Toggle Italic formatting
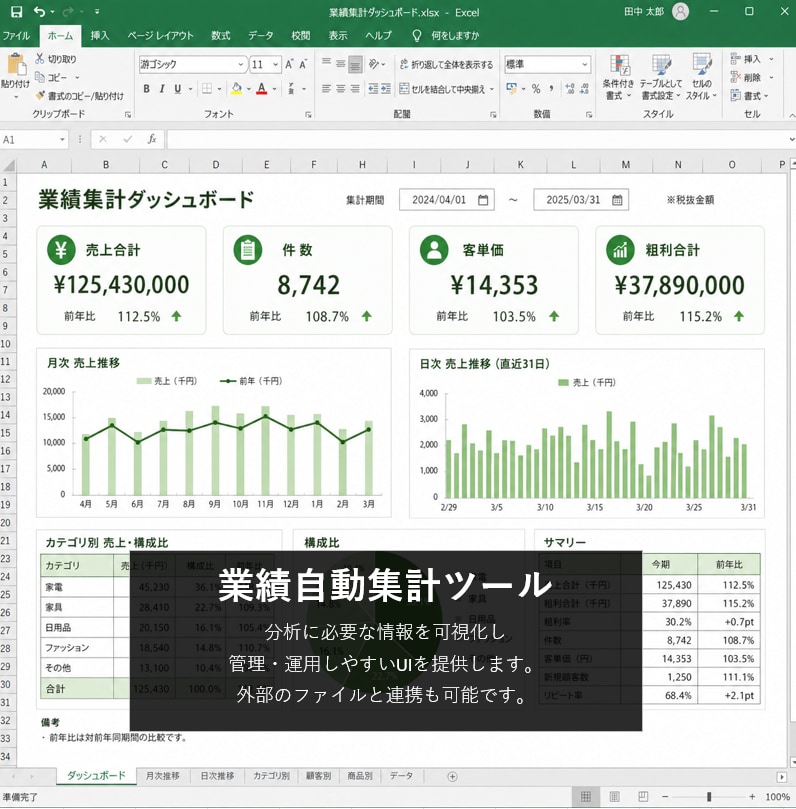Image resolution: width=796 pixels, height=809 pixels. (162, 89)
